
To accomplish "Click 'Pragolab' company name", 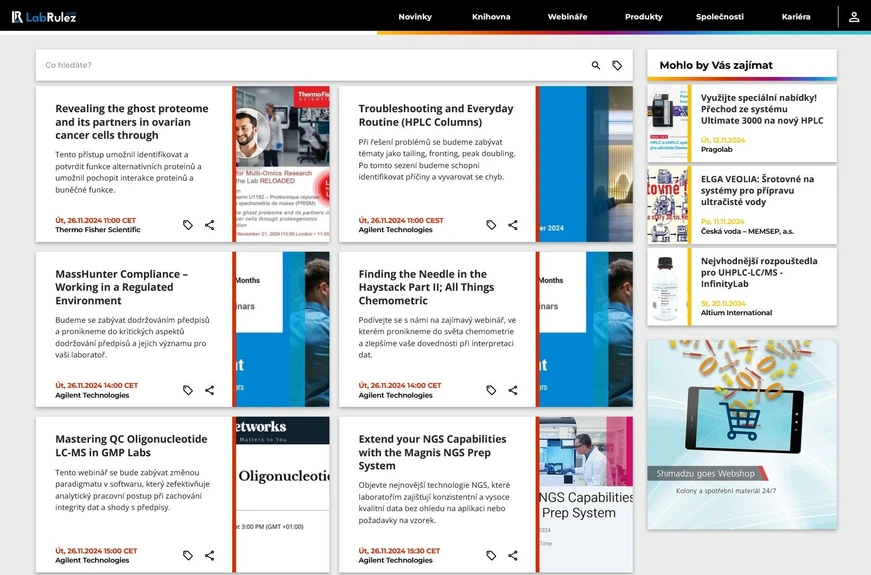I will pos(717,149).
